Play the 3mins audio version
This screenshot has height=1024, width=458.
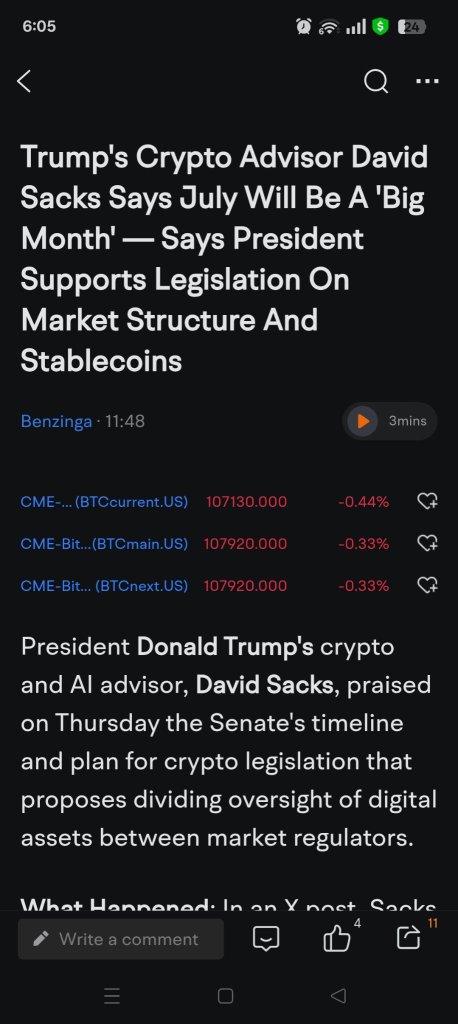click(x=390, y=421)
